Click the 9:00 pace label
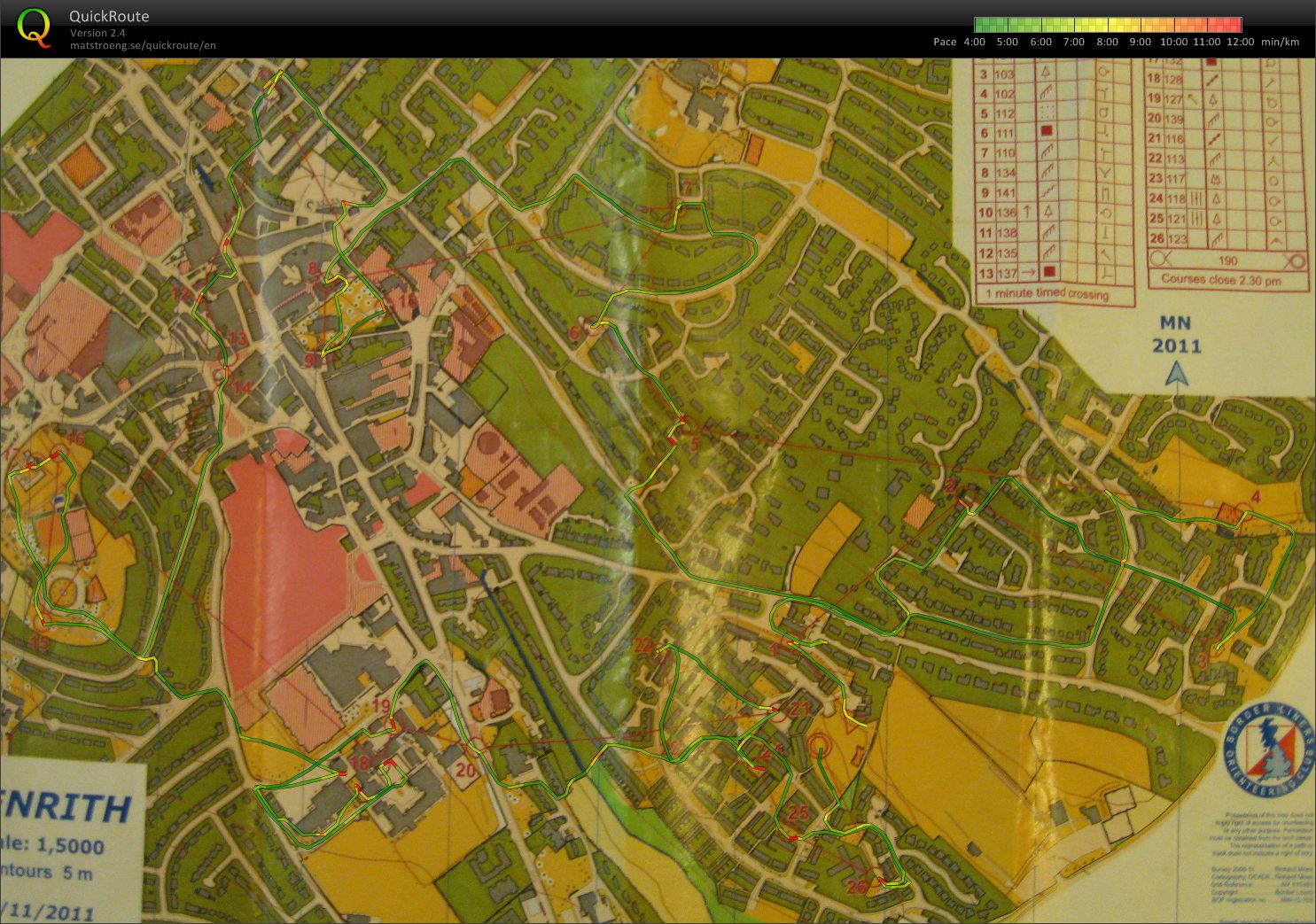 coord(1141,42)
